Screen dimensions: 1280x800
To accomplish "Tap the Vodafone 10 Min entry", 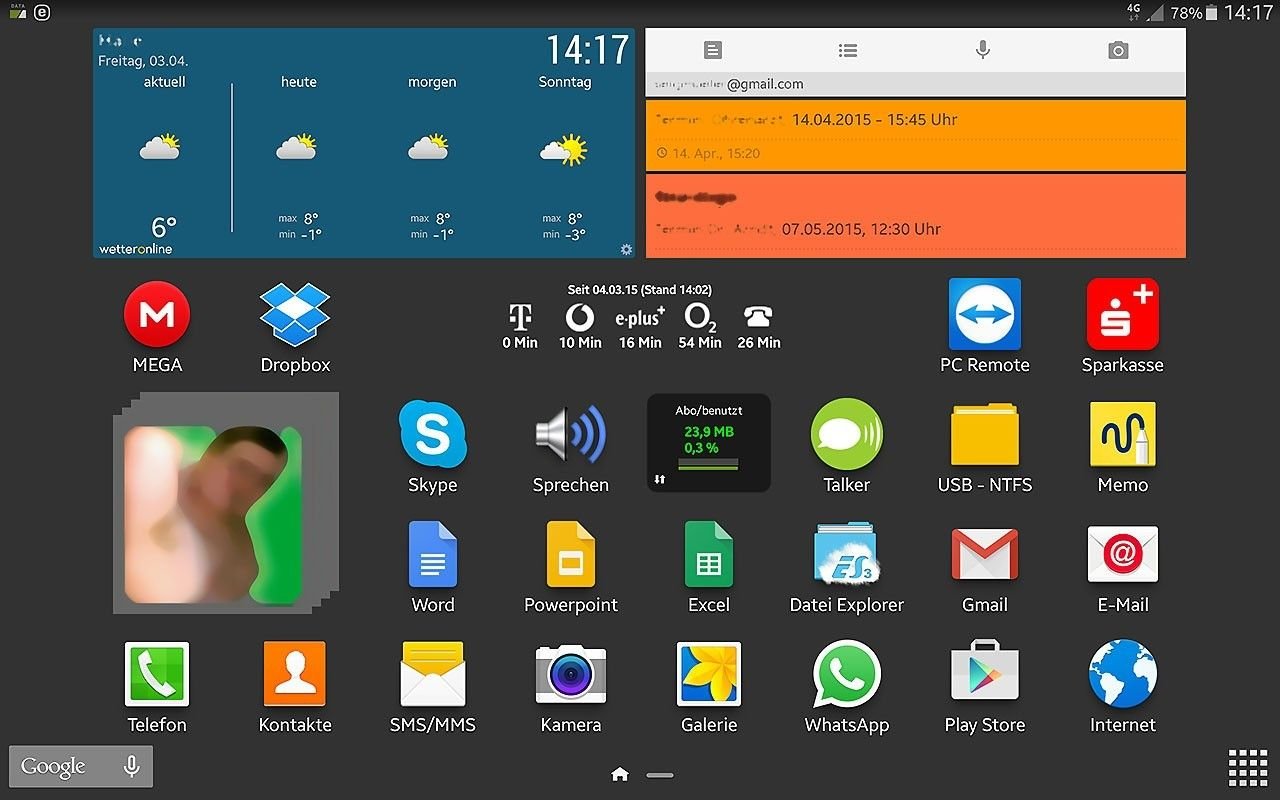I will click(x=580, y=327).
